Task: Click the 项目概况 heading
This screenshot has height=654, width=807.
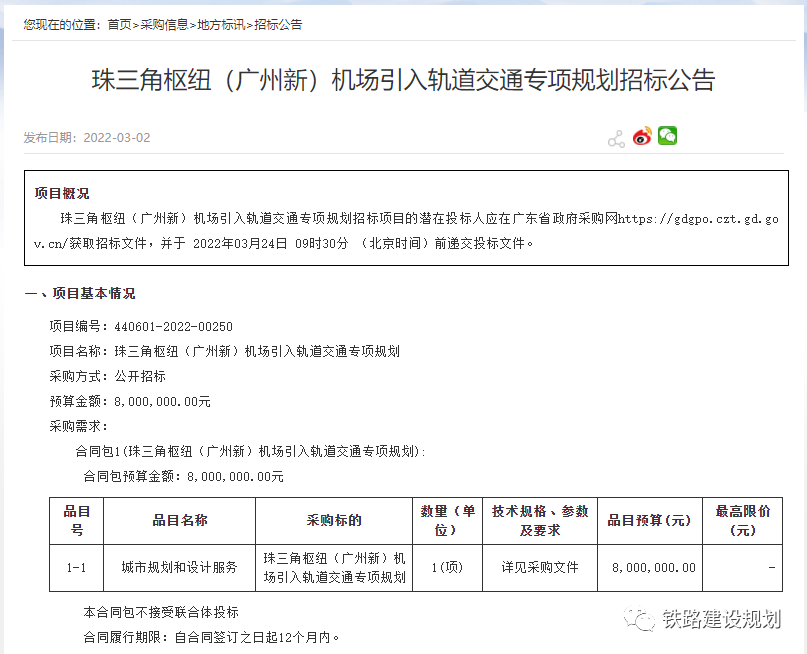Action: 62,193
